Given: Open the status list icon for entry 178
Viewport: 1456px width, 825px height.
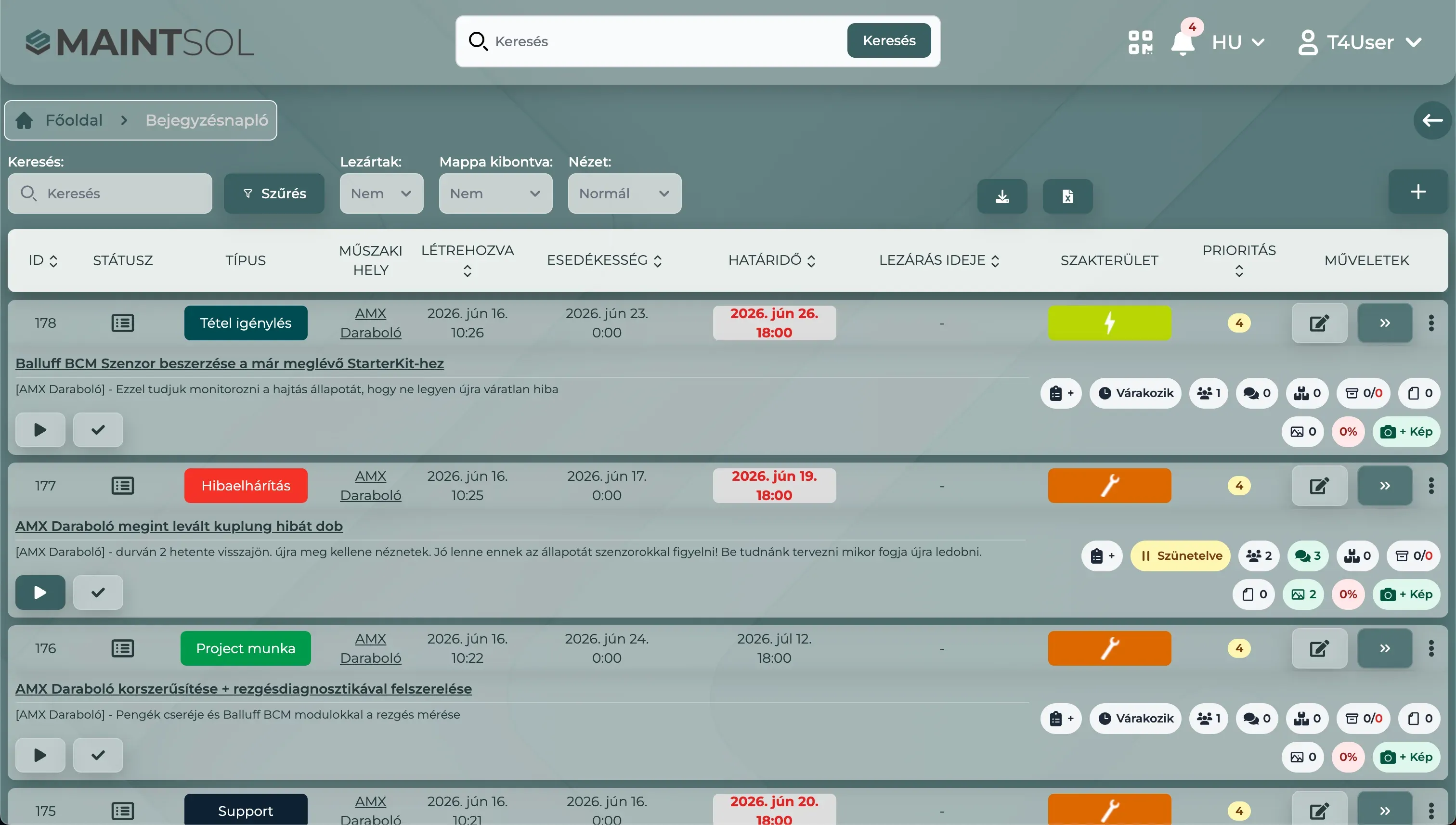Looking at the screenshot, I should [122, 323].
